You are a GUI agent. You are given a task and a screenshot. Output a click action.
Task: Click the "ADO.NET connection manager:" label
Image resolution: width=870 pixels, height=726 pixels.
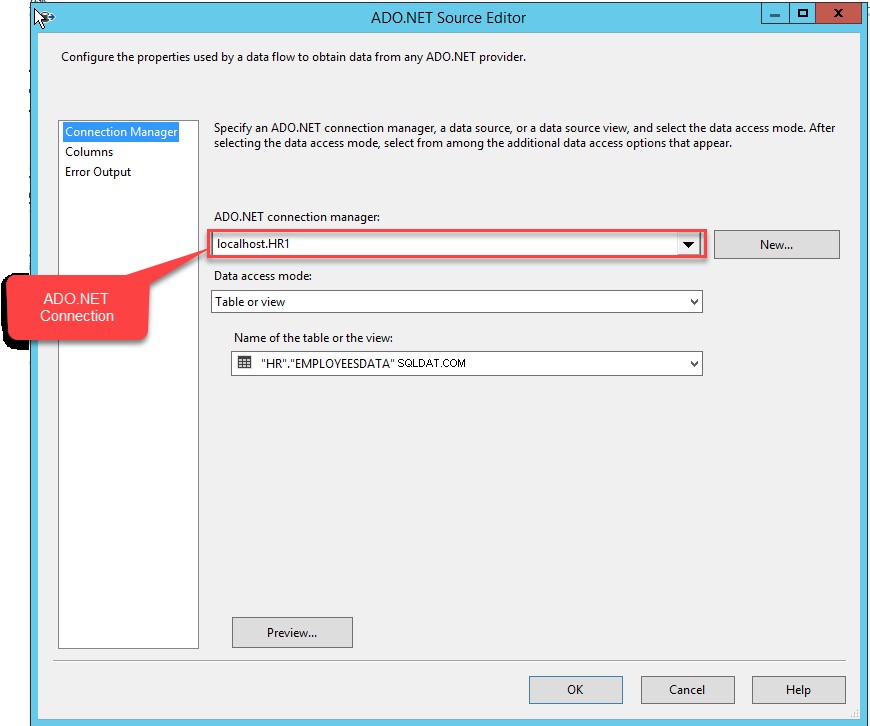coord(297,217)
